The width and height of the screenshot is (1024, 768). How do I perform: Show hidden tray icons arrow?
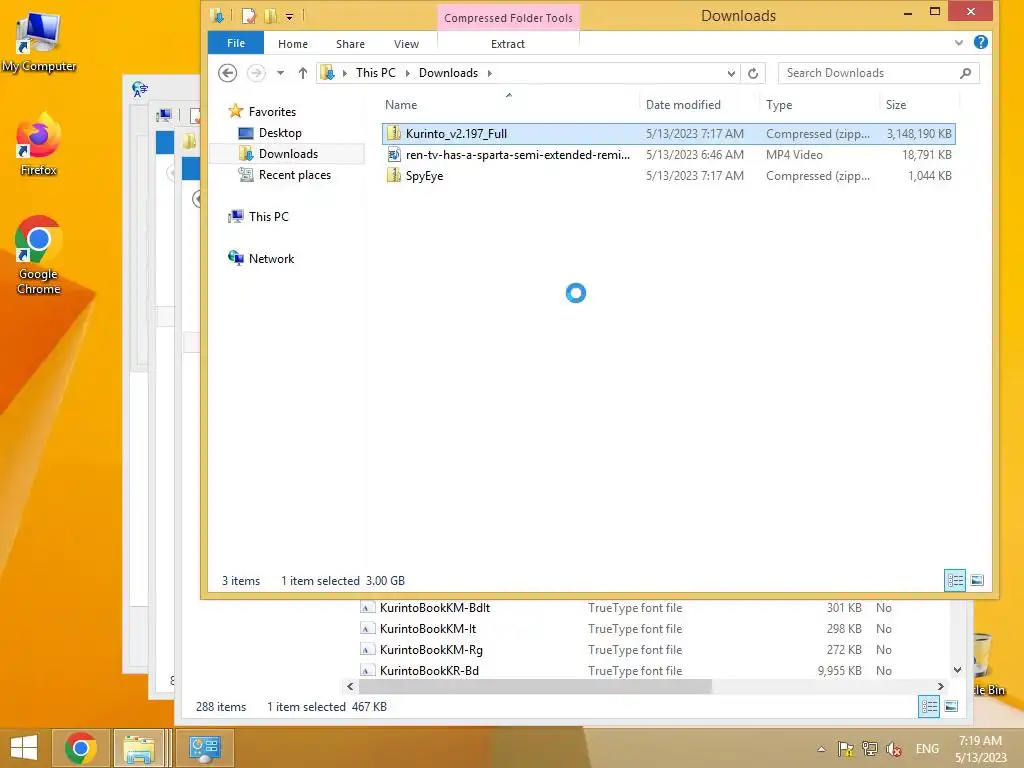[x=822, y=749]
